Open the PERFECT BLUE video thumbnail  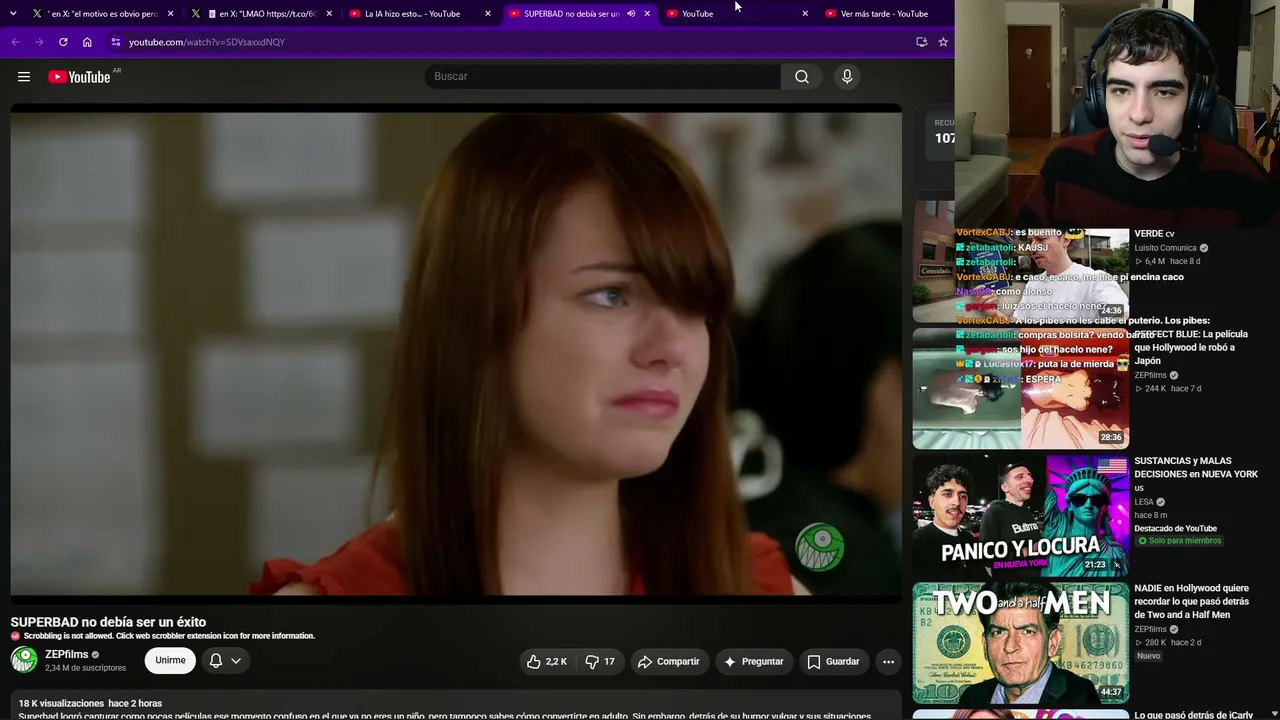point(1021,388)
